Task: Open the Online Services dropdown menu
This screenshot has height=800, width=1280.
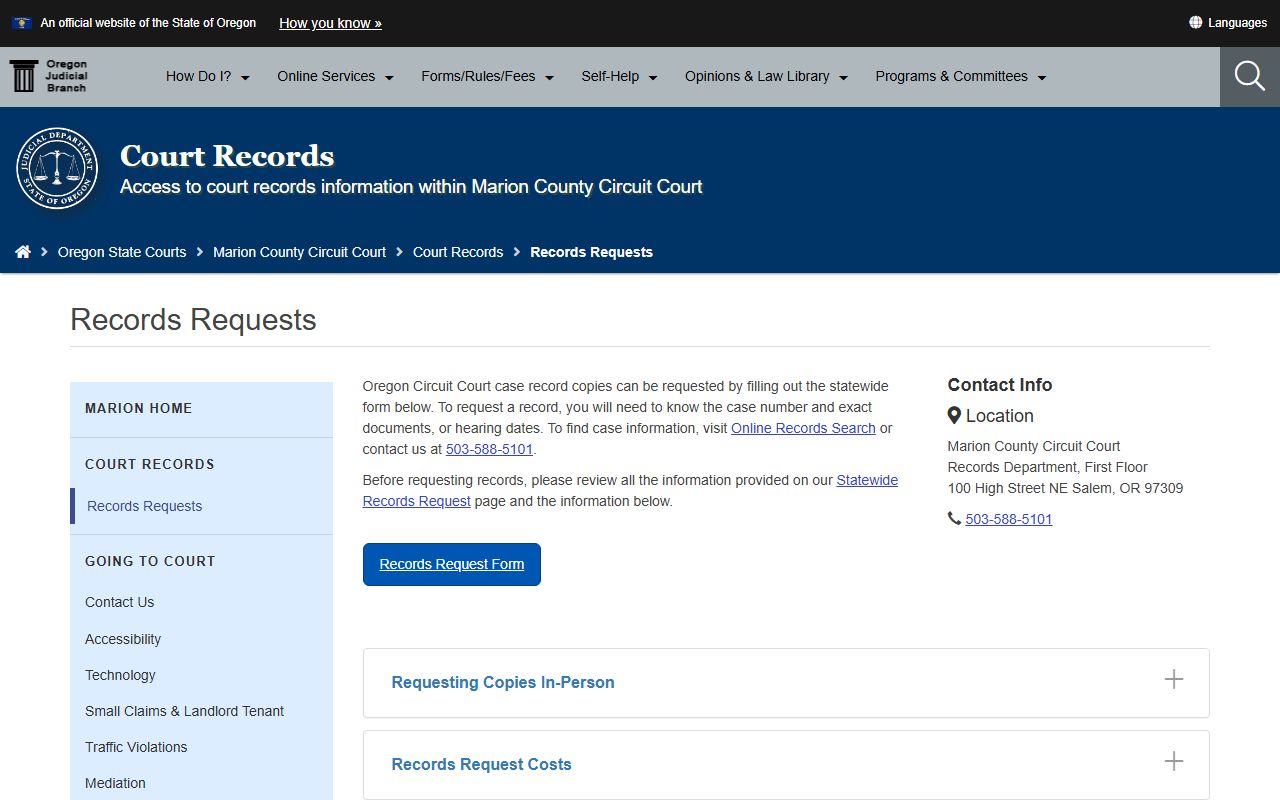Action: (336, 76)
